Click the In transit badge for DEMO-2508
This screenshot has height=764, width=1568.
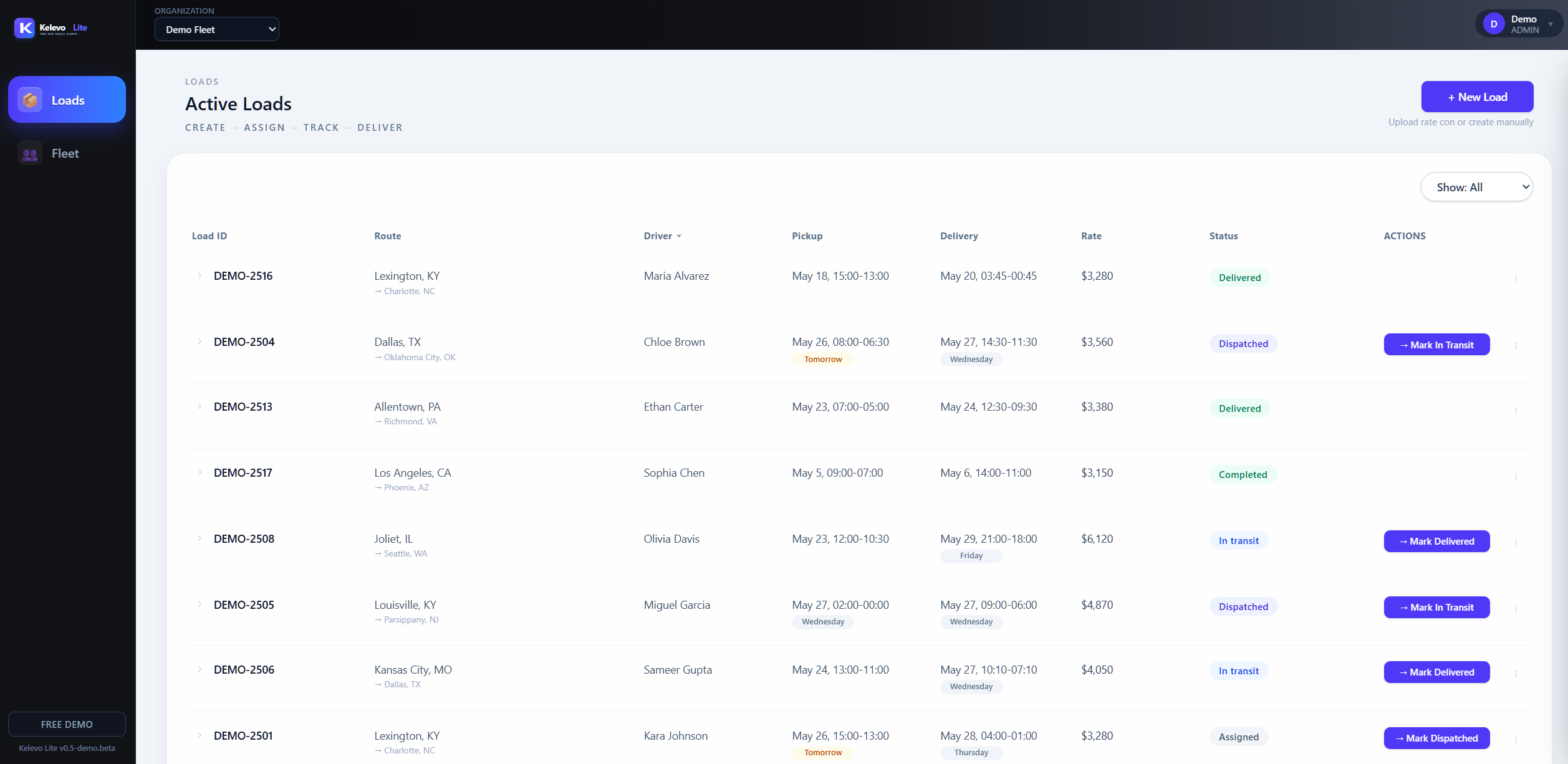[x=1238, y=541]
